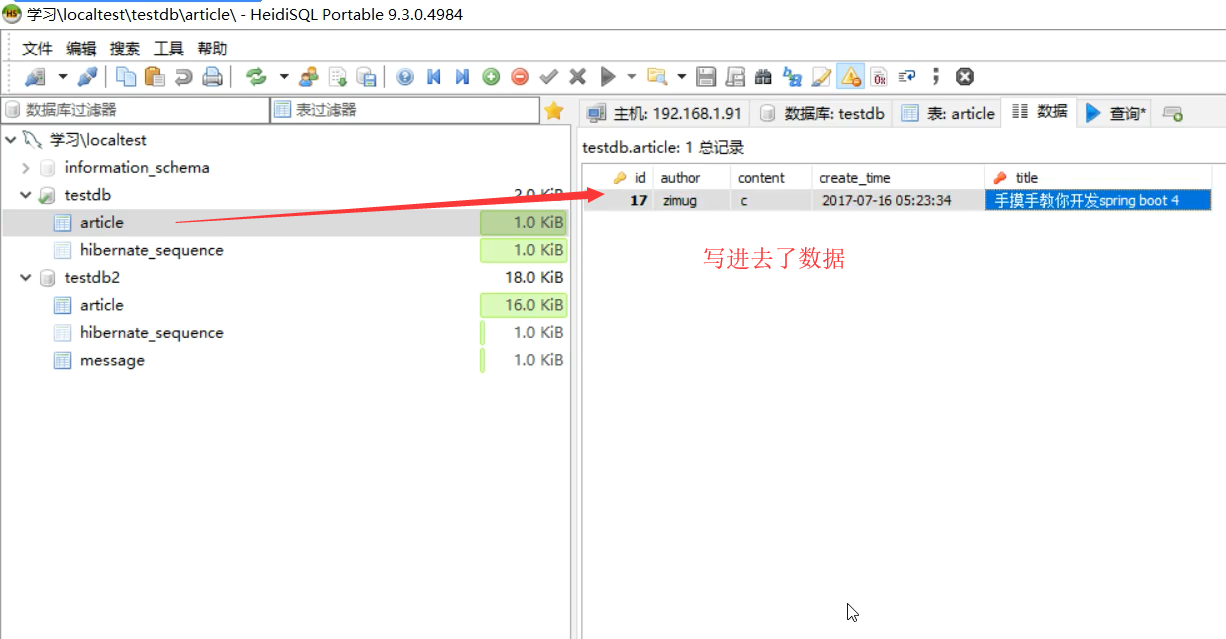This screenshot has width=1226, height=639.
Task: Click the save as snippet icon
Action: (735, 77)
